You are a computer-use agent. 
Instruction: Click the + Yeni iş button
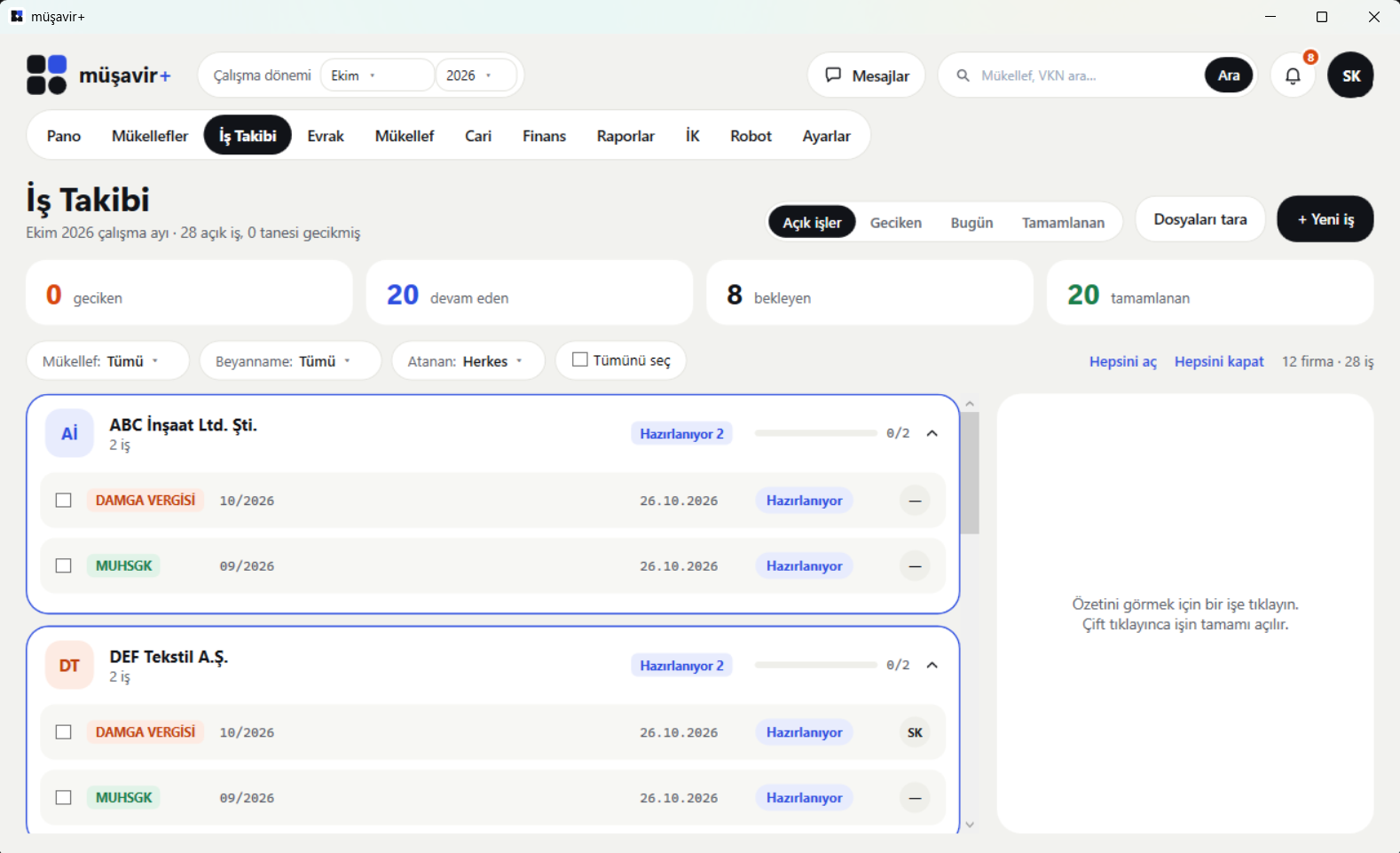click(1325, 219)
